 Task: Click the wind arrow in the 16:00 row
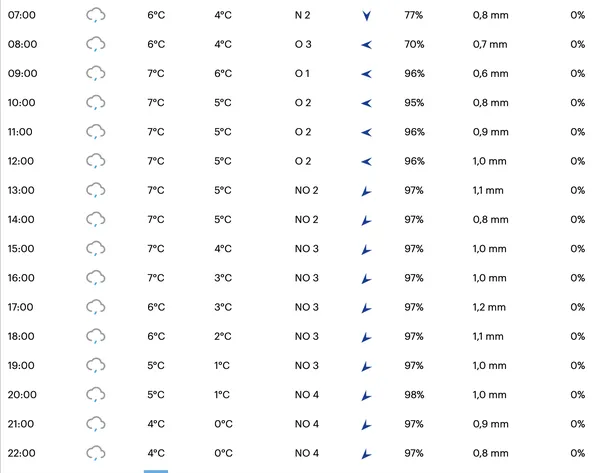[366, 279]
